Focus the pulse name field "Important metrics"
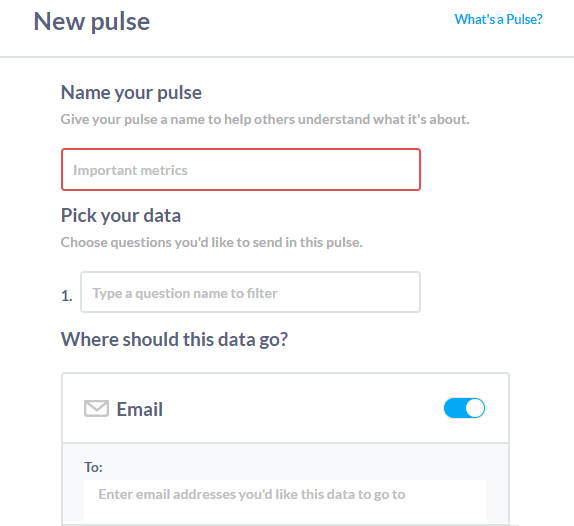Image resolution: width=574 pixels, height=526 pixels. click(x=241, y=169)
